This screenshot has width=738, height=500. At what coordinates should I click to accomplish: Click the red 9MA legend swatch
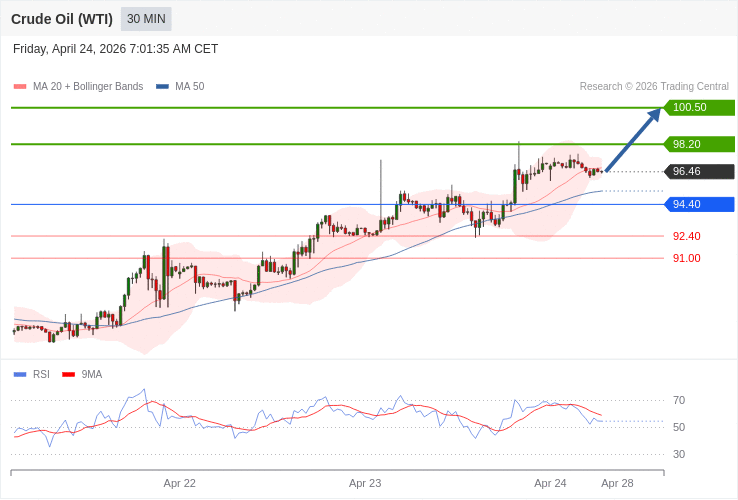click(x=68, y=375)
